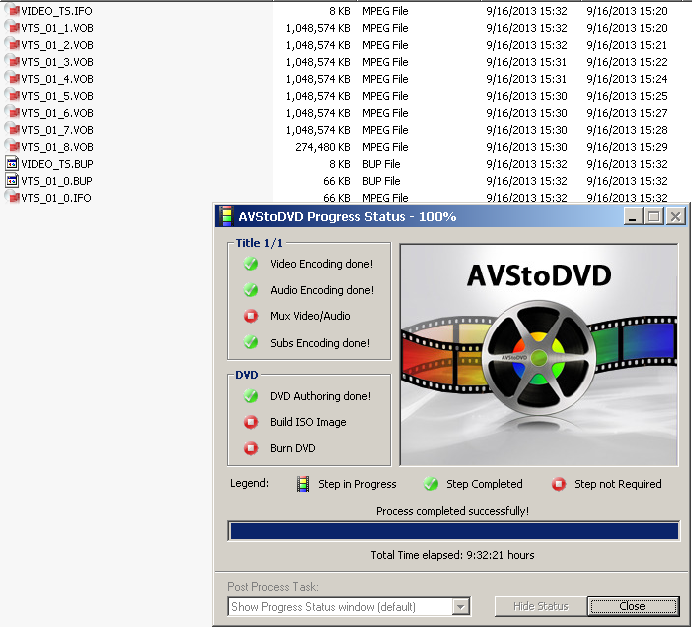Click the AVStoDVD title bar app icon
This screenshot has width=692, height=627.
[x=226, y=216]
